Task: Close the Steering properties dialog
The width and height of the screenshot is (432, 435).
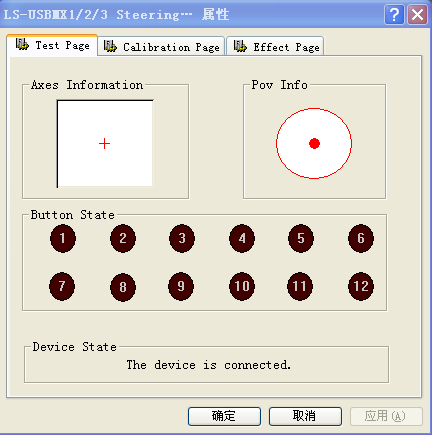Action: (417, 15)
